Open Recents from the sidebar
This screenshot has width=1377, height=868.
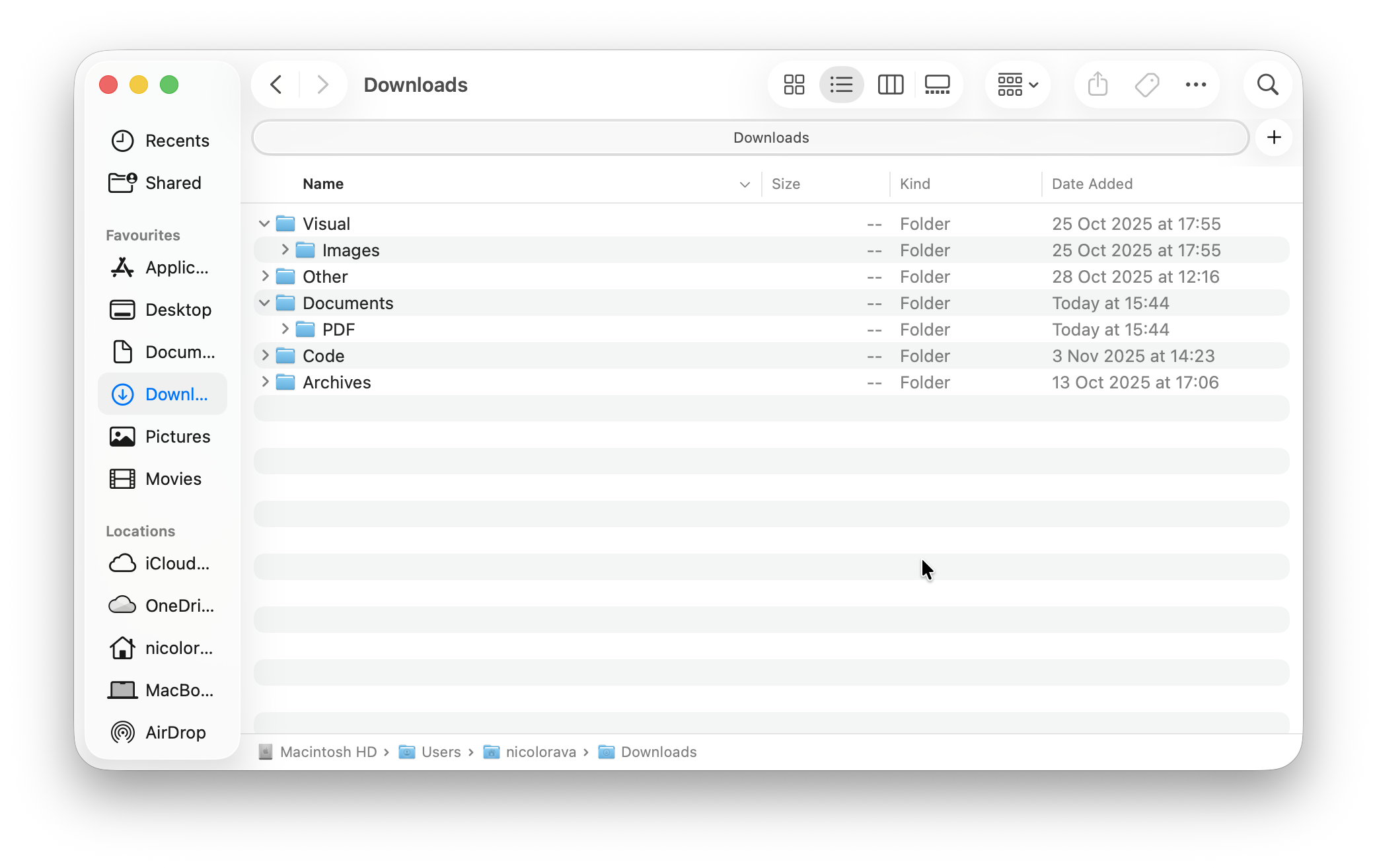point(177,140)
